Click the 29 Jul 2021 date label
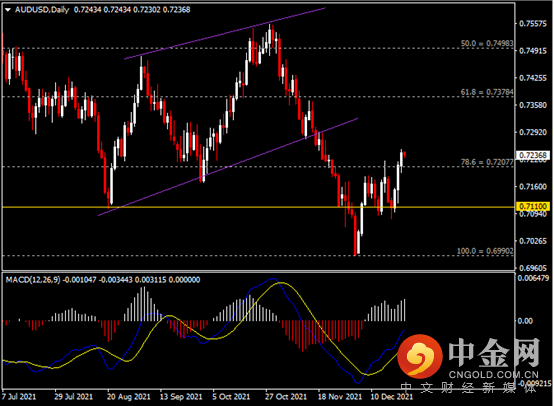This screenshot has height=406, width=554. pyautogui.click(x=73, y=397)
